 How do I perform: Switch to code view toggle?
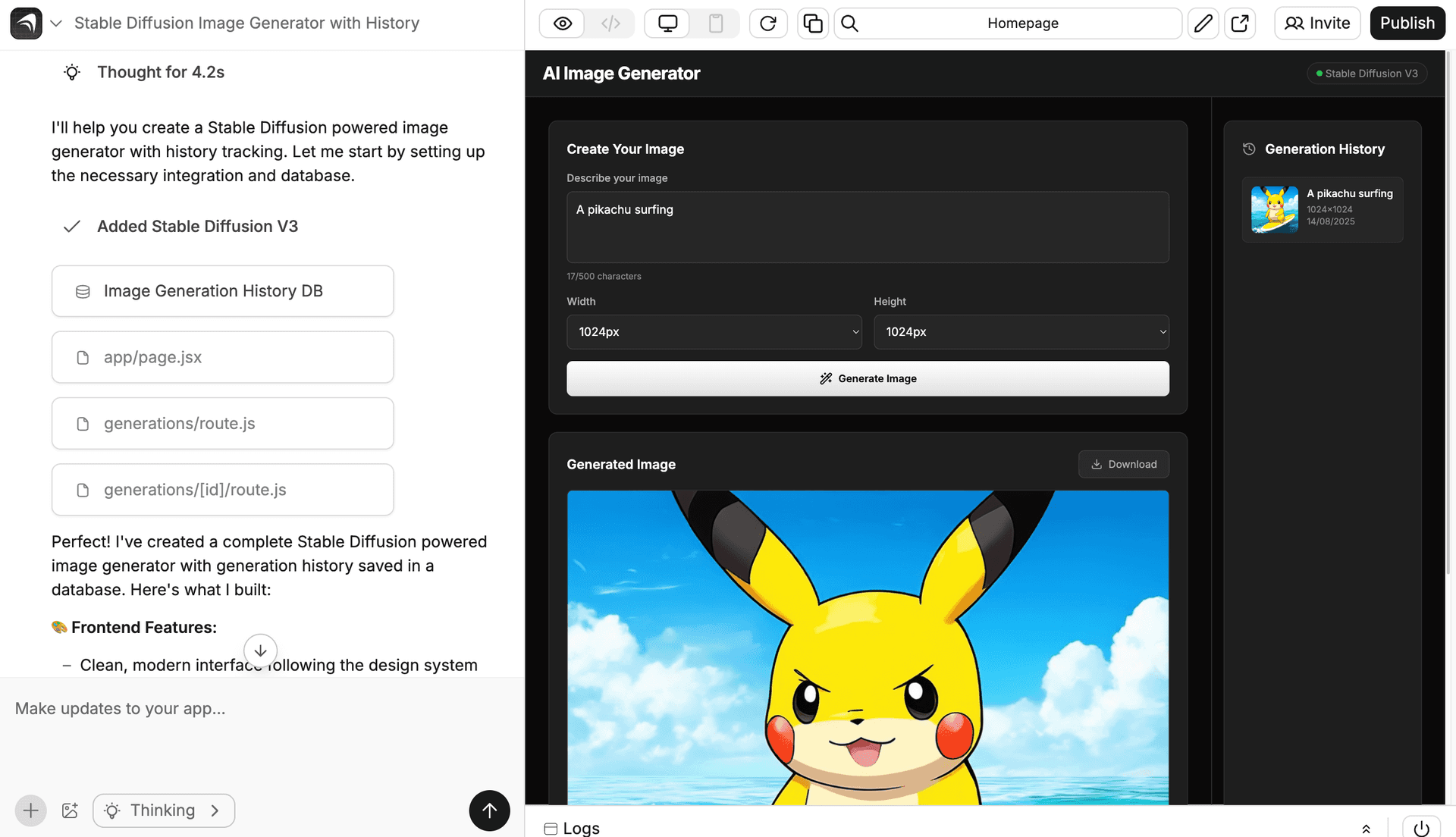[610, 24]
